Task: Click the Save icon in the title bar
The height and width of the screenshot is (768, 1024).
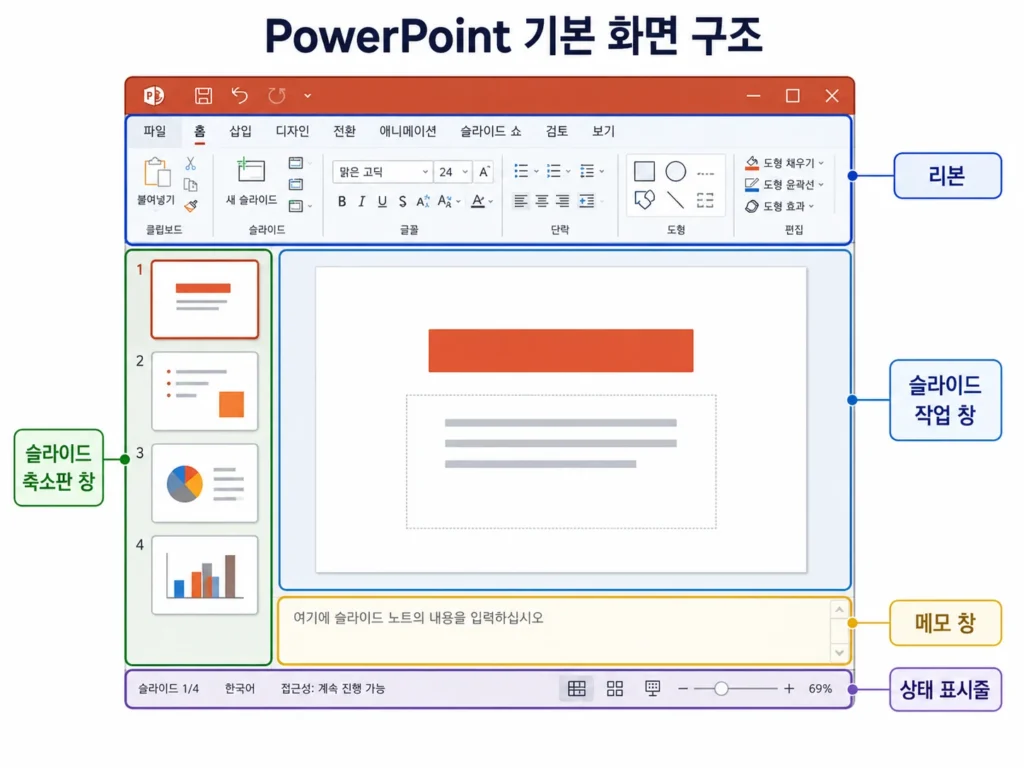Action: pos(203,96)
